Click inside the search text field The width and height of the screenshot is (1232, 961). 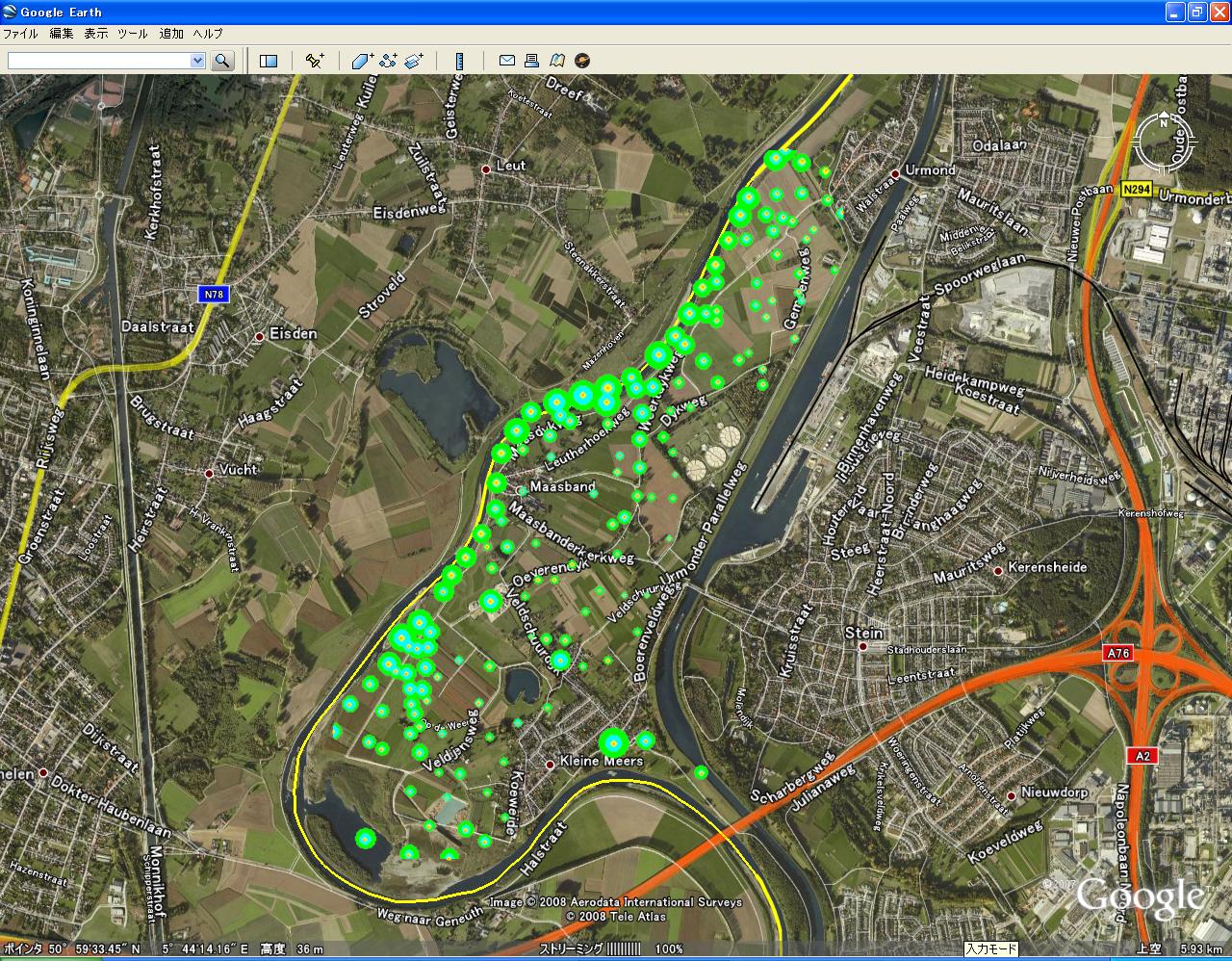tap(98, 61)
